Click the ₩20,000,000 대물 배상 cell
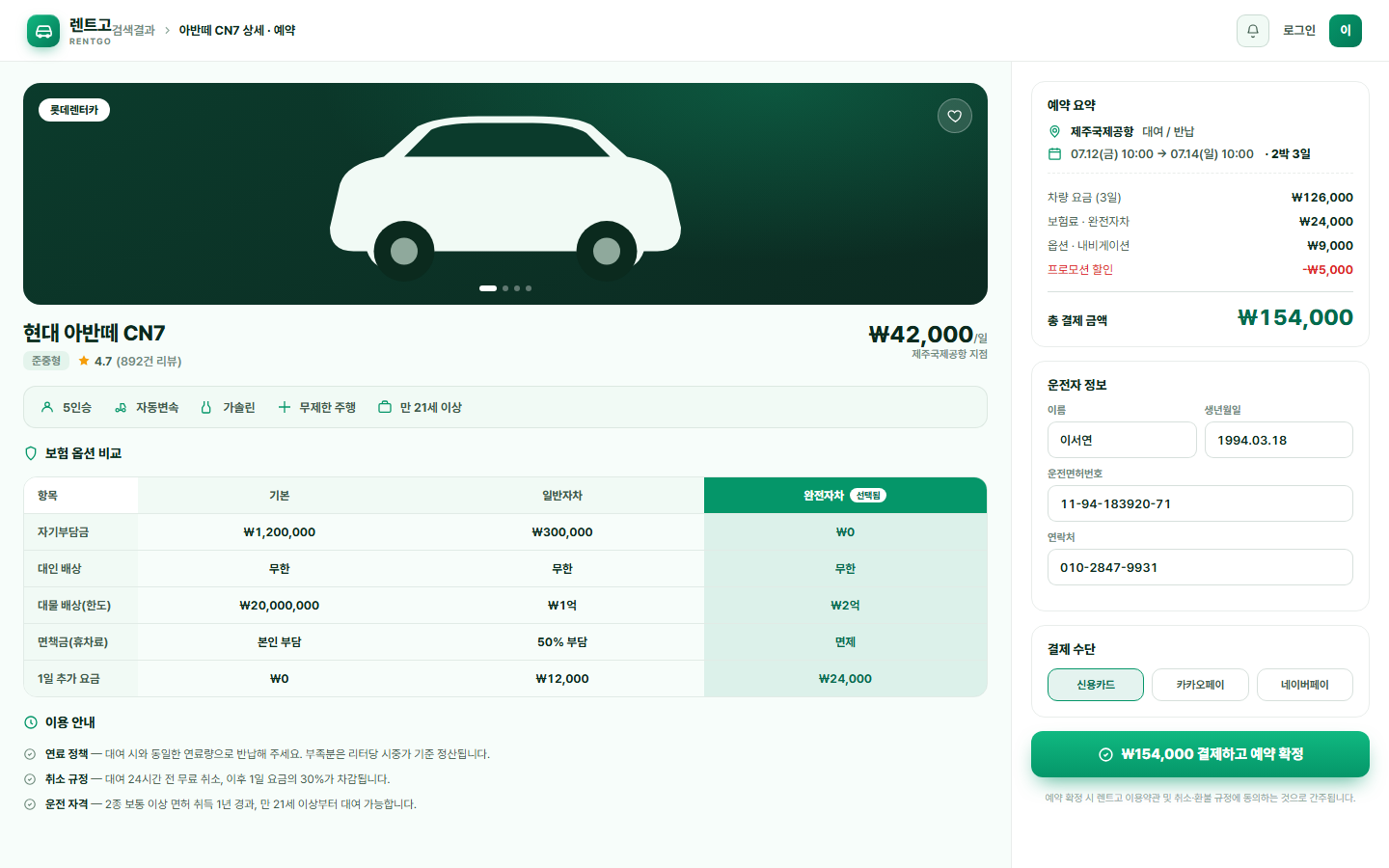 280,606
